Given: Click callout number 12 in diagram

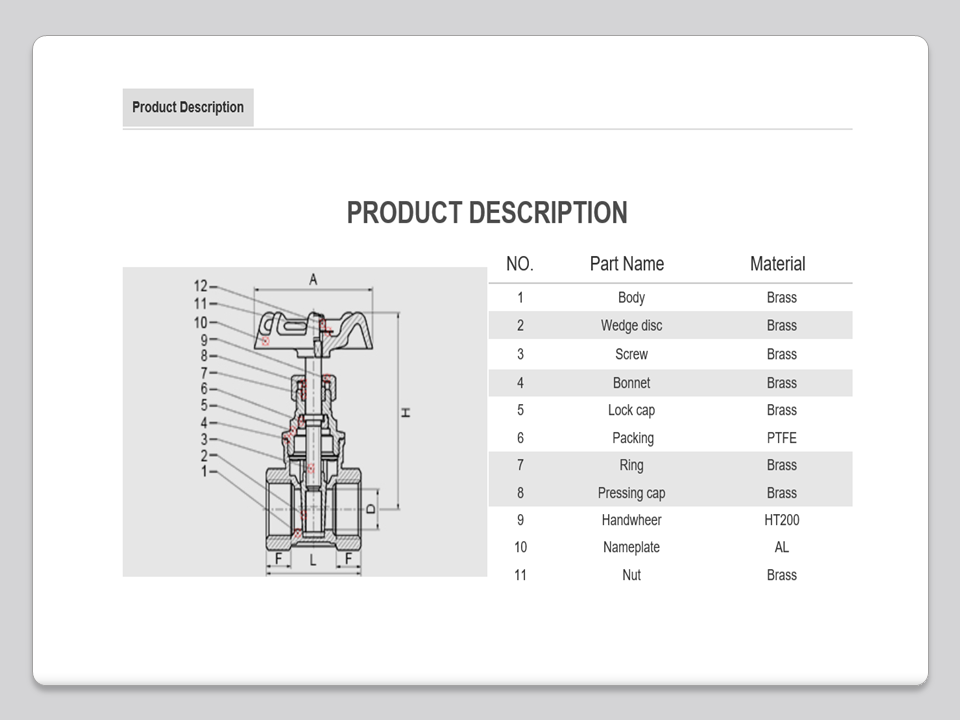Looking at the screenshot, I should [x=199, y=286].
